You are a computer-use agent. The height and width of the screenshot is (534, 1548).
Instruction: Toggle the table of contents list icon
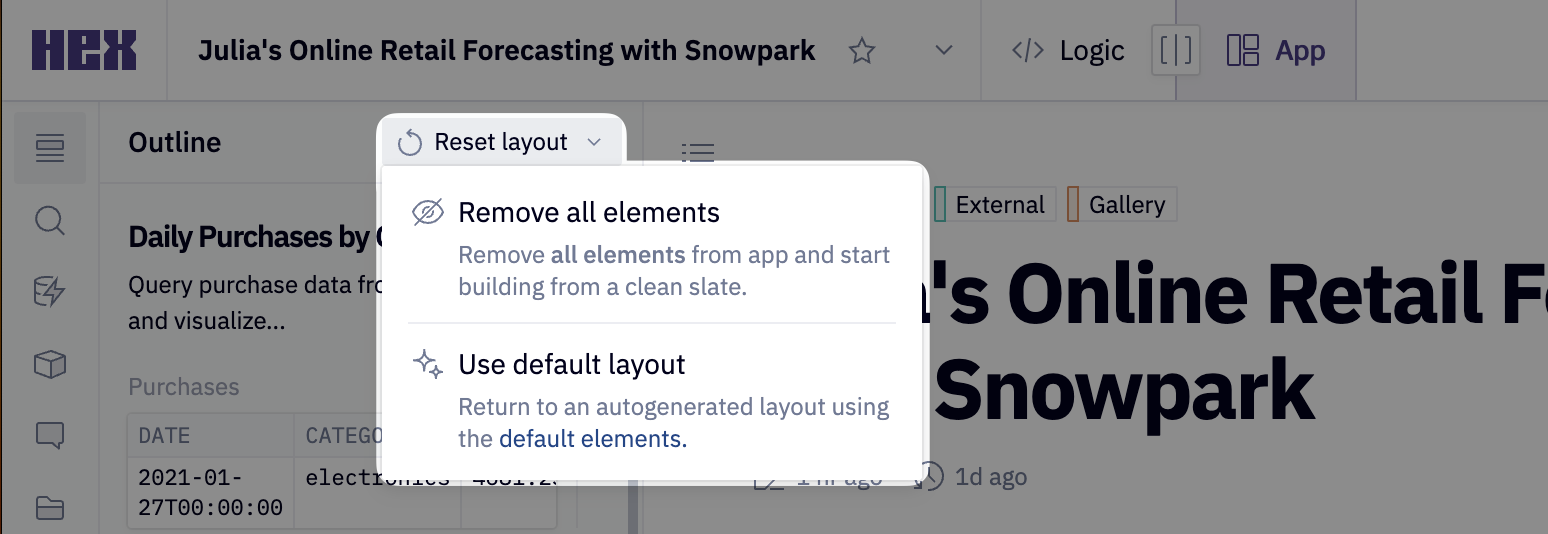(697, 152)
